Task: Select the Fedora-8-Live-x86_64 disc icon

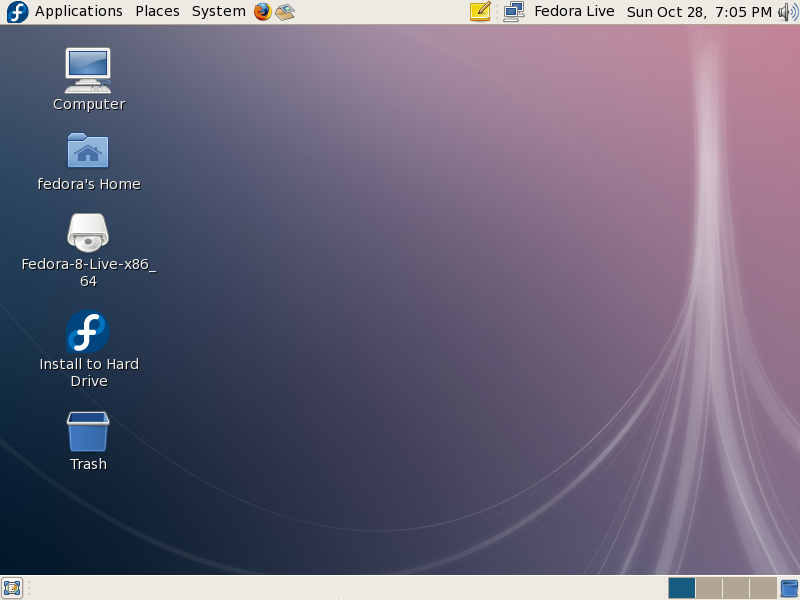Action: click(x=88, y=232)
